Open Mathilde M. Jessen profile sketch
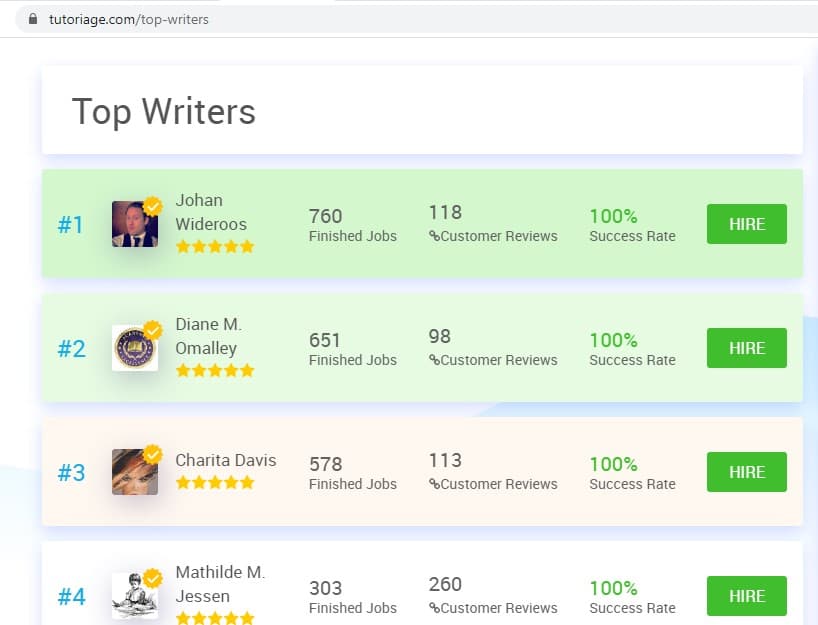Screen dimensions: 818x625 point(135,596)
